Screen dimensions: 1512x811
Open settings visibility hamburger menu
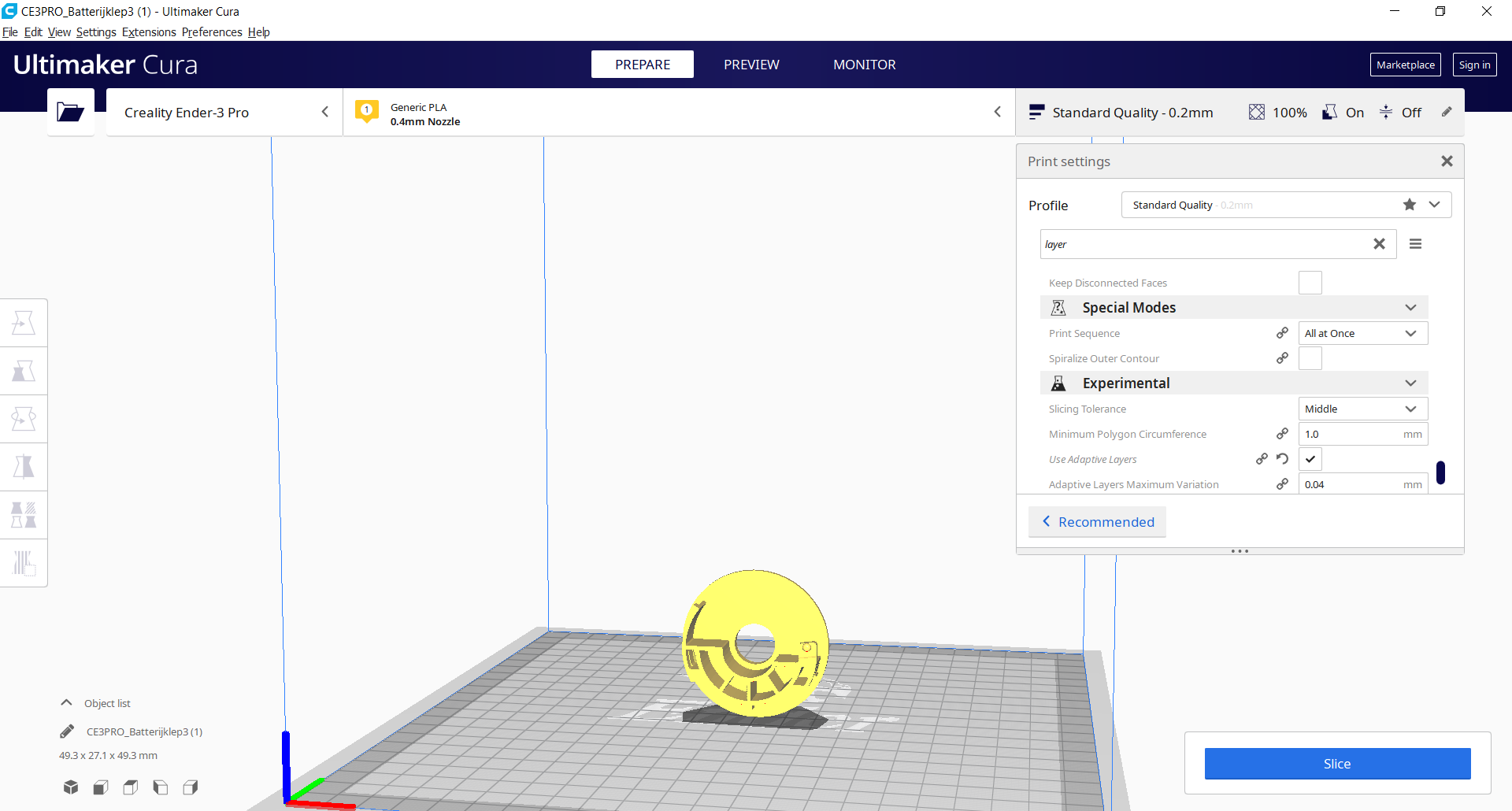coord(1415,244)
